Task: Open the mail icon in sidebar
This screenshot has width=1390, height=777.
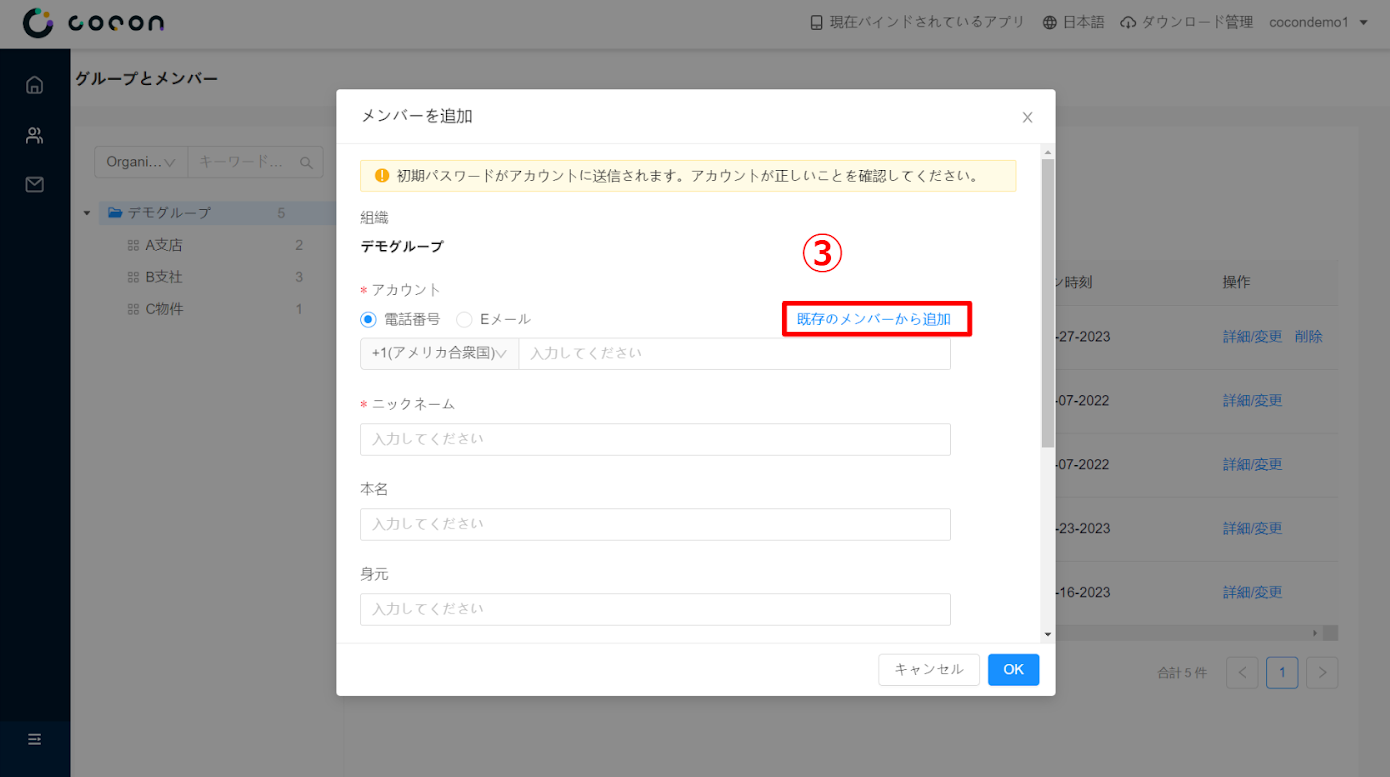Action: pyautogui.click(x=35, y=185)
